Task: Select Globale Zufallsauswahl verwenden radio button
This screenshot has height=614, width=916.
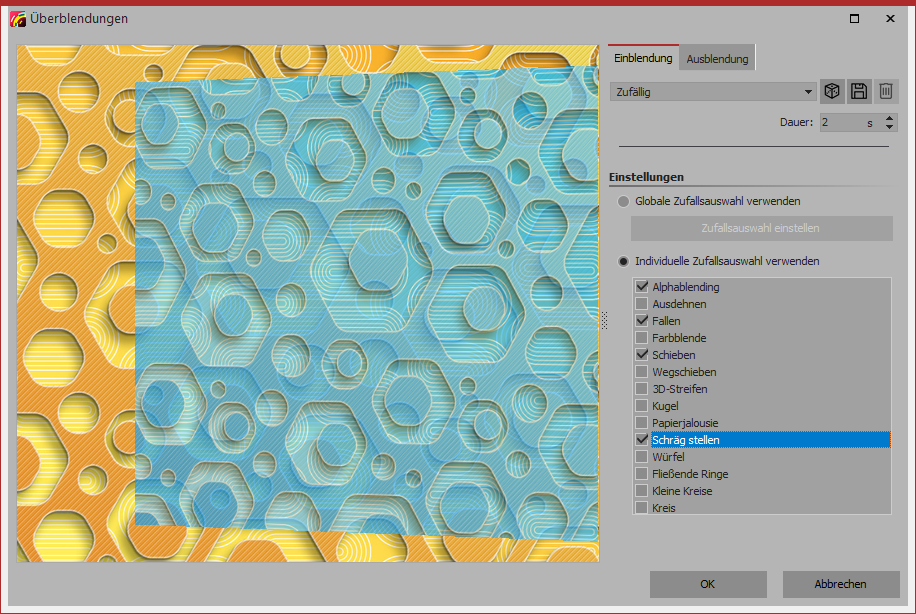Action: pos(624,201)
